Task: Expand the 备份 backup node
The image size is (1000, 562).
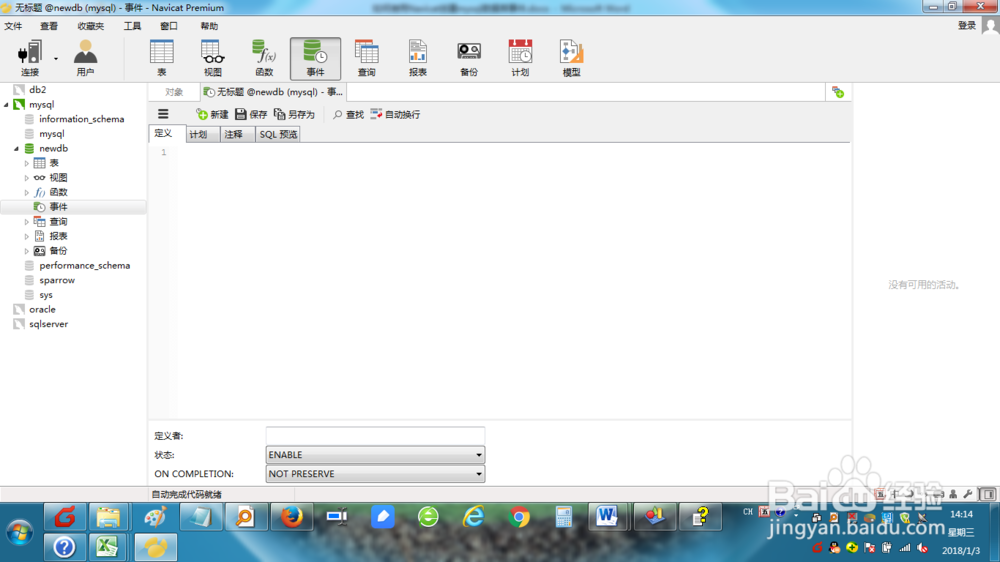Action: click(27, 251)
